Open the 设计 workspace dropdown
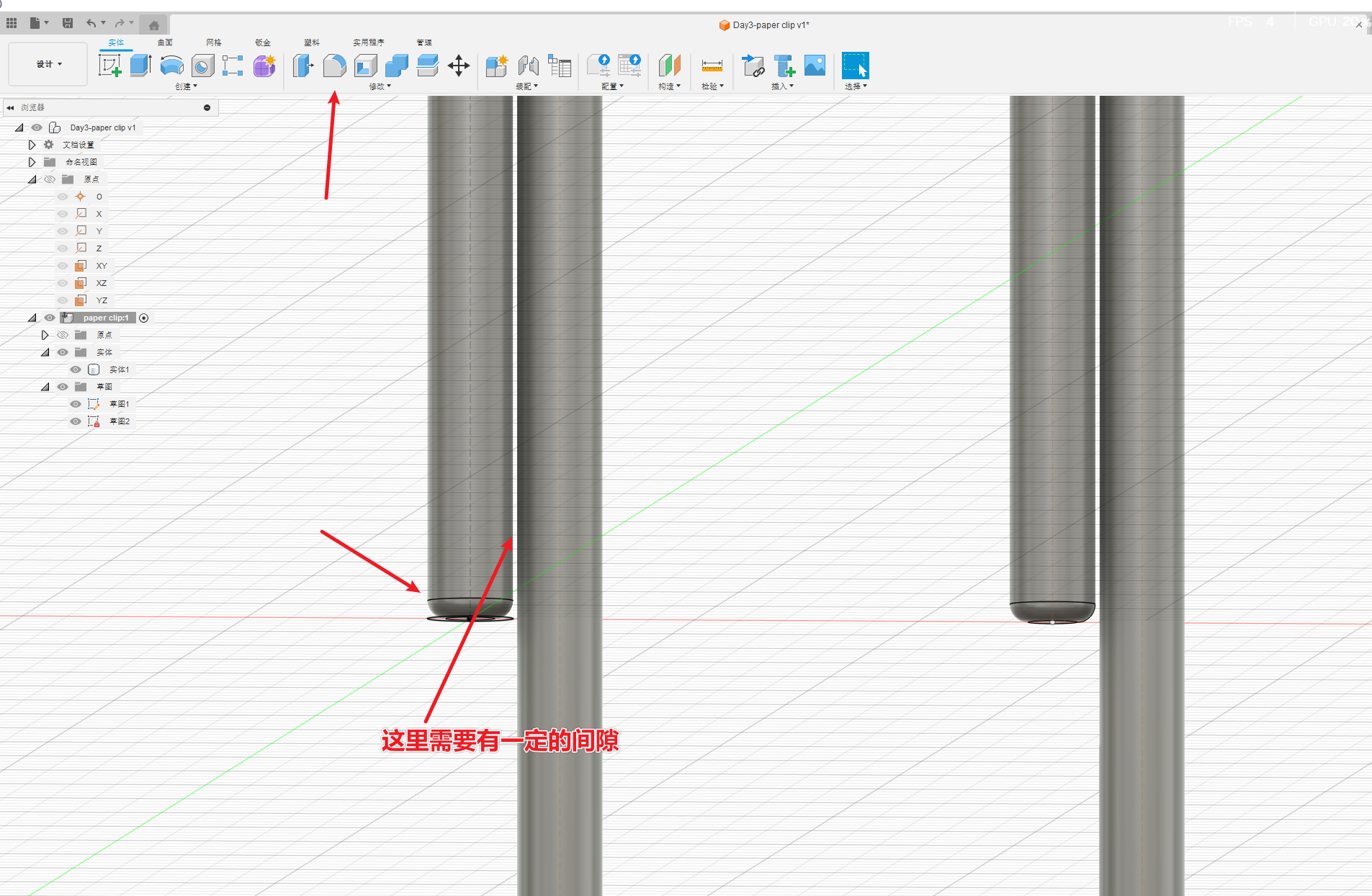This screenshot has height=896, width=1372. (48, 64)
